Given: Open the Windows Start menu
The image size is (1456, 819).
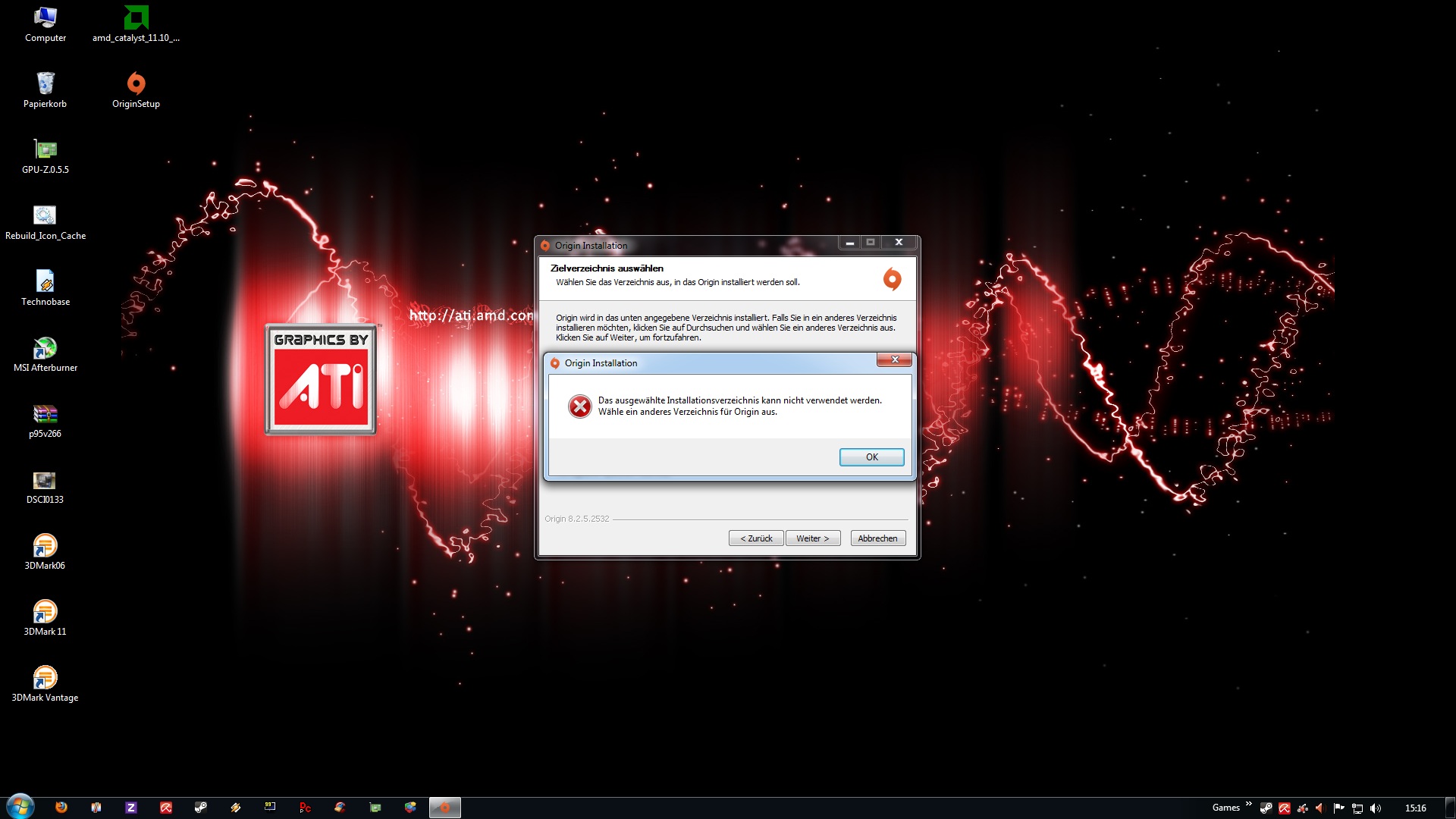Looking at the screenshot, I should tap(20, 806).
